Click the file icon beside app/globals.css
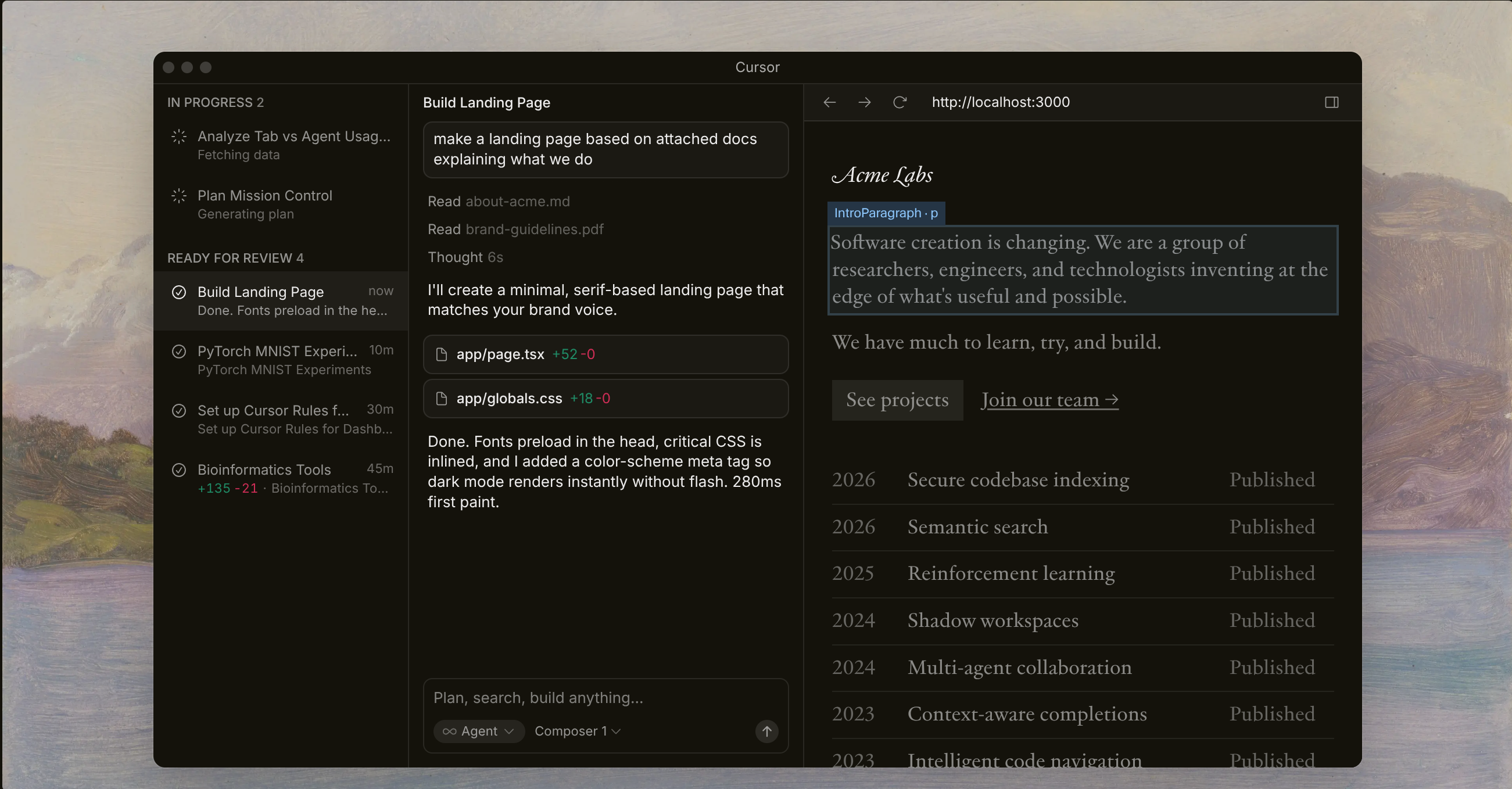This screenshot has width=1512, height=789. [442, 399]
